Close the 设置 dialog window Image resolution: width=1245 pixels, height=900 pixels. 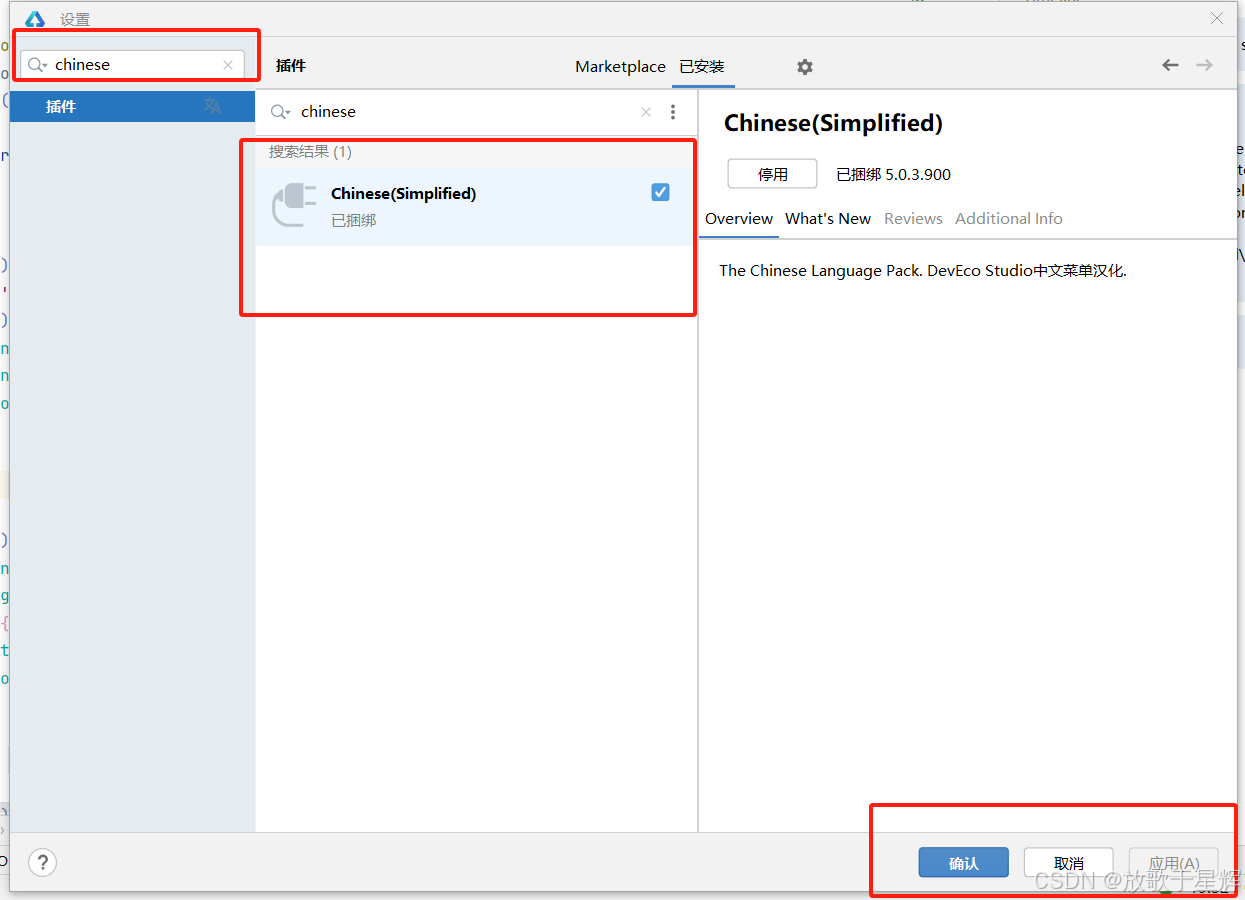1217,18
